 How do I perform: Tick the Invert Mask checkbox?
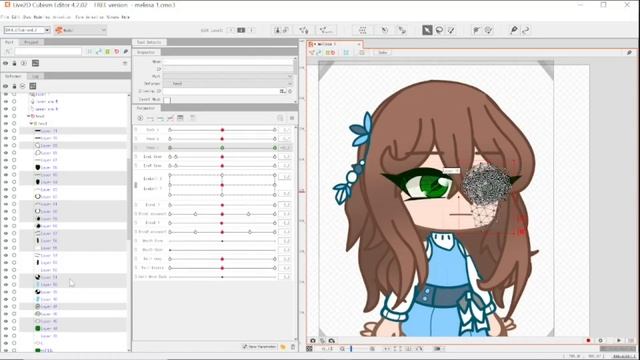(x=167, y=100)
